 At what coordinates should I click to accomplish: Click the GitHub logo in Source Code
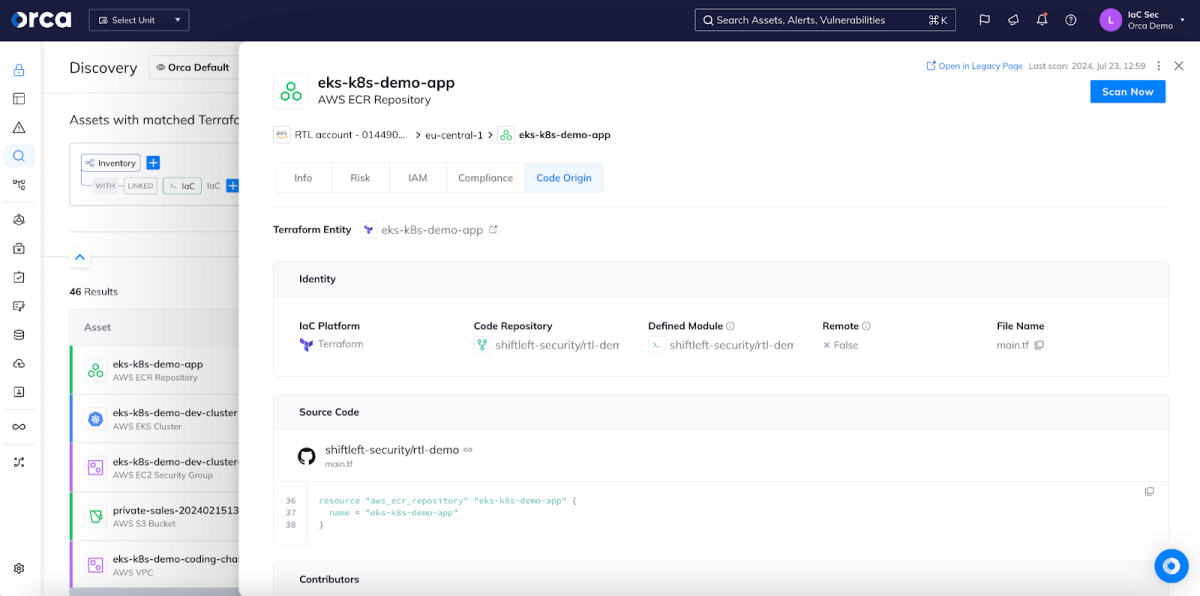click(307, 456)
